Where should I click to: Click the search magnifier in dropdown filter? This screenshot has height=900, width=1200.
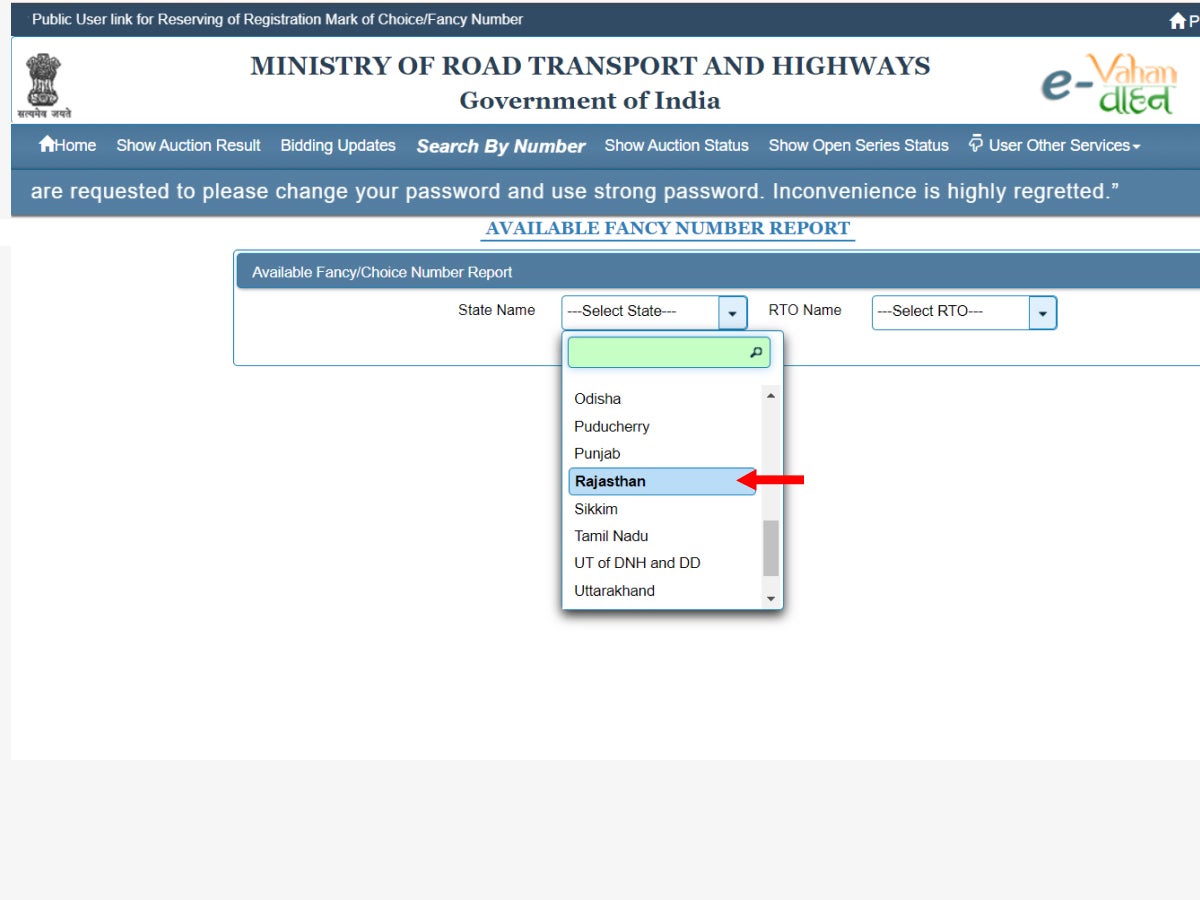click(756, 353)
